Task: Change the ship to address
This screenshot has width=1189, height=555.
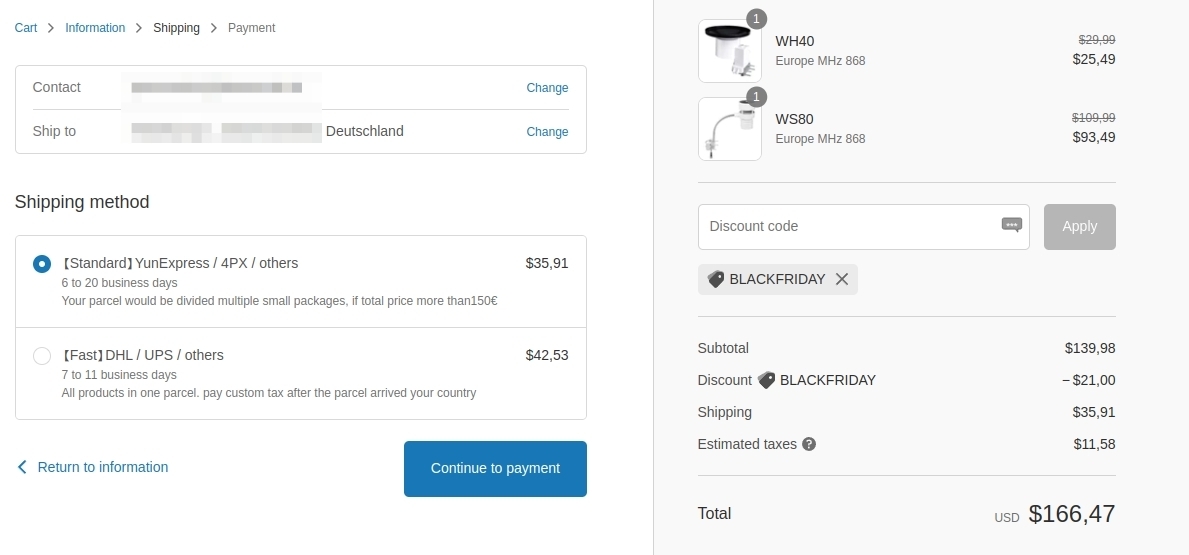Action: pyautogui.click(x=547, y=132)
